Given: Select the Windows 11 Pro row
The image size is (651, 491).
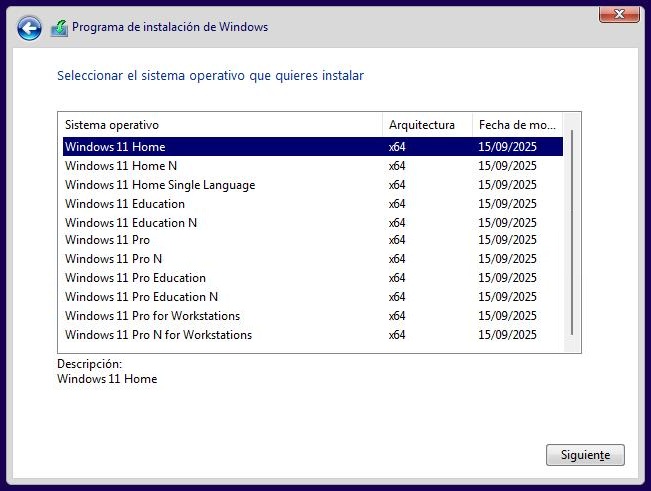Looking at the screenshot, I should [x=313, y=240].
